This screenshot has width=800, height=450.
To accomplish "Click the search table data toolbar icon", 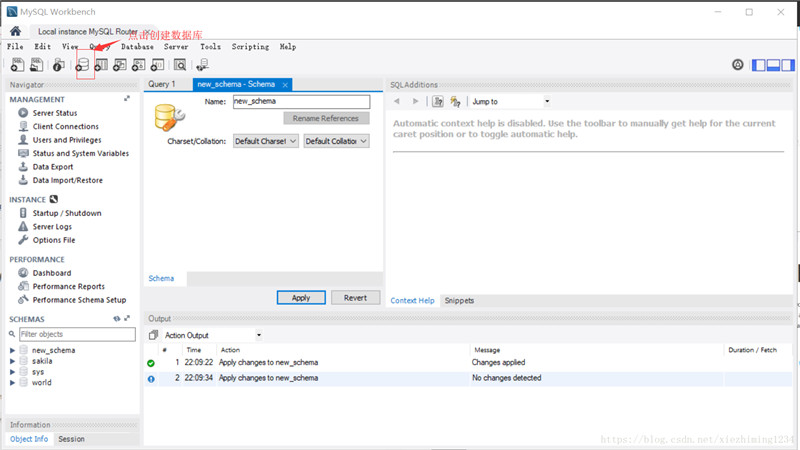I will 180,65.
